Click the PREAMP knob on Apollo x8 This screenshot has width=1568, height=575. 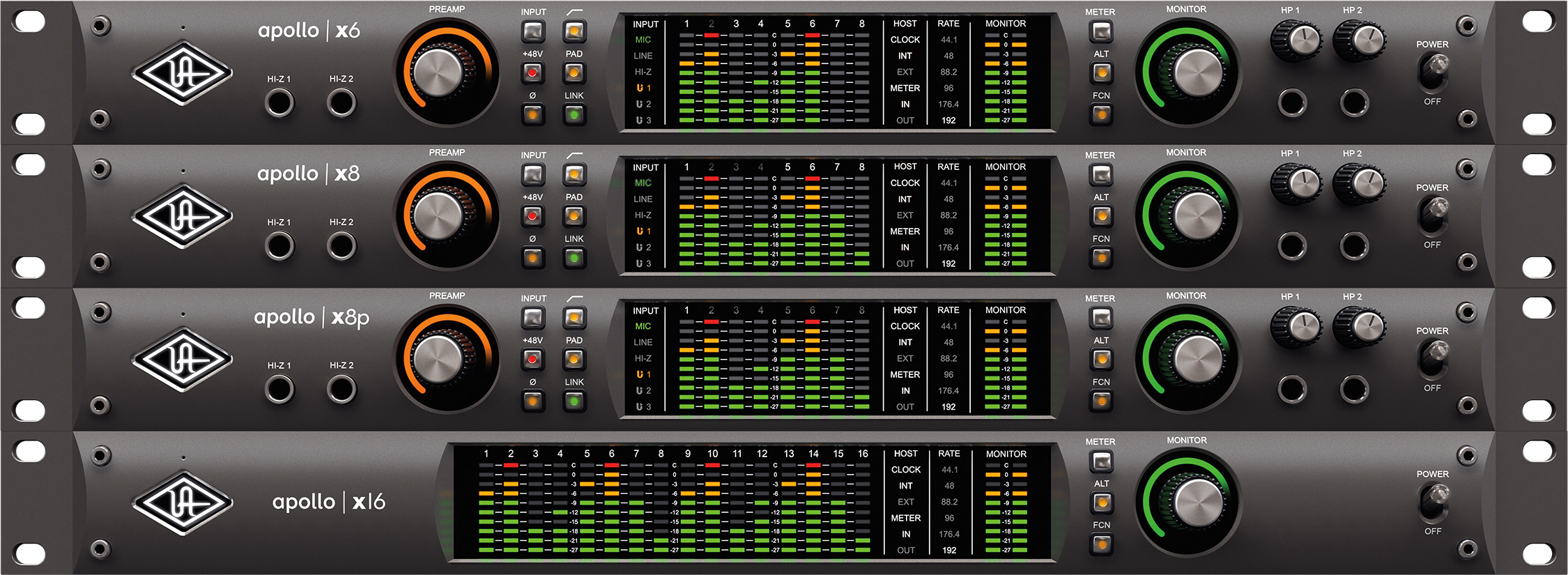pyautogui.click(x=439, y=216)
